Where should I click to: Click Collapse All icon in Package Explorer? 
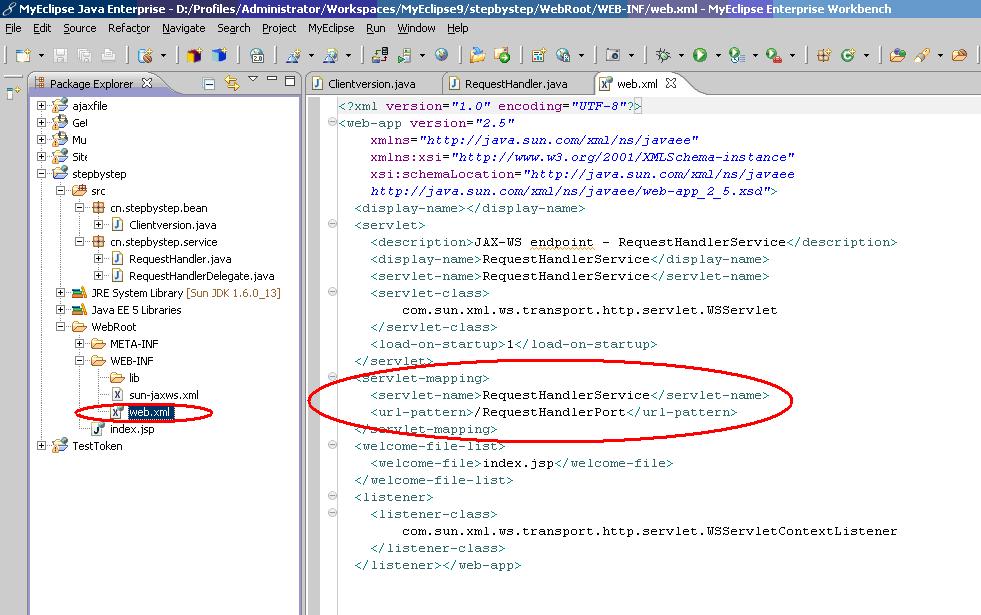tap(209, 84)
